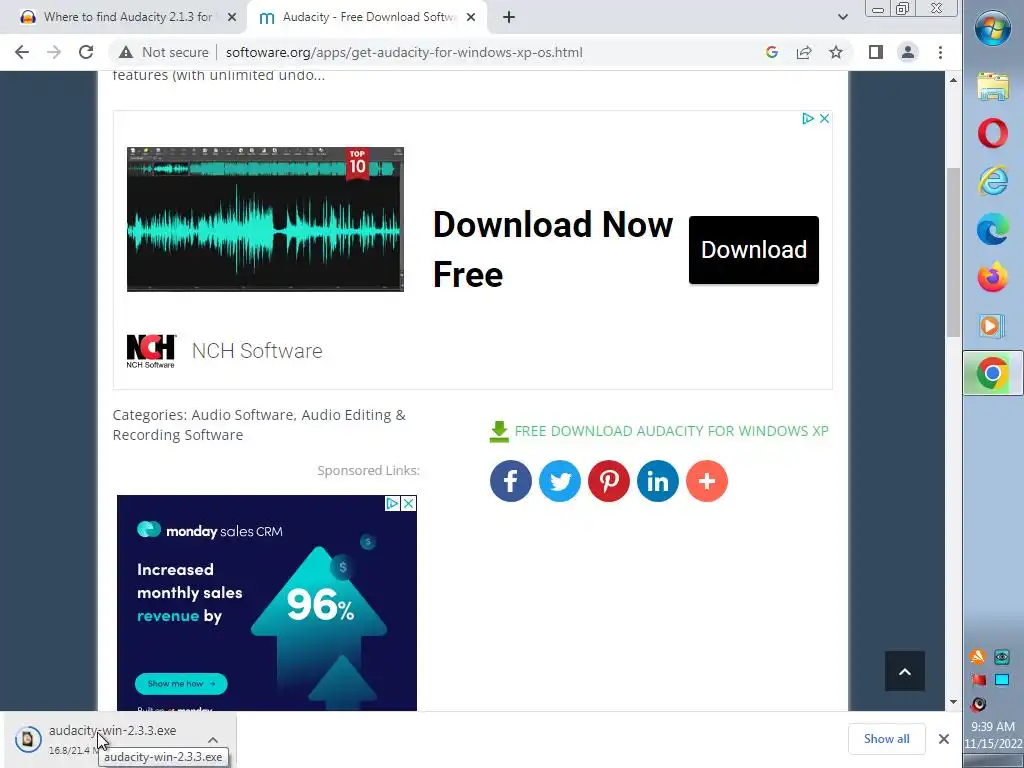
Task: Click Show me how in monday ad
Action: click(x=181, y=684)
